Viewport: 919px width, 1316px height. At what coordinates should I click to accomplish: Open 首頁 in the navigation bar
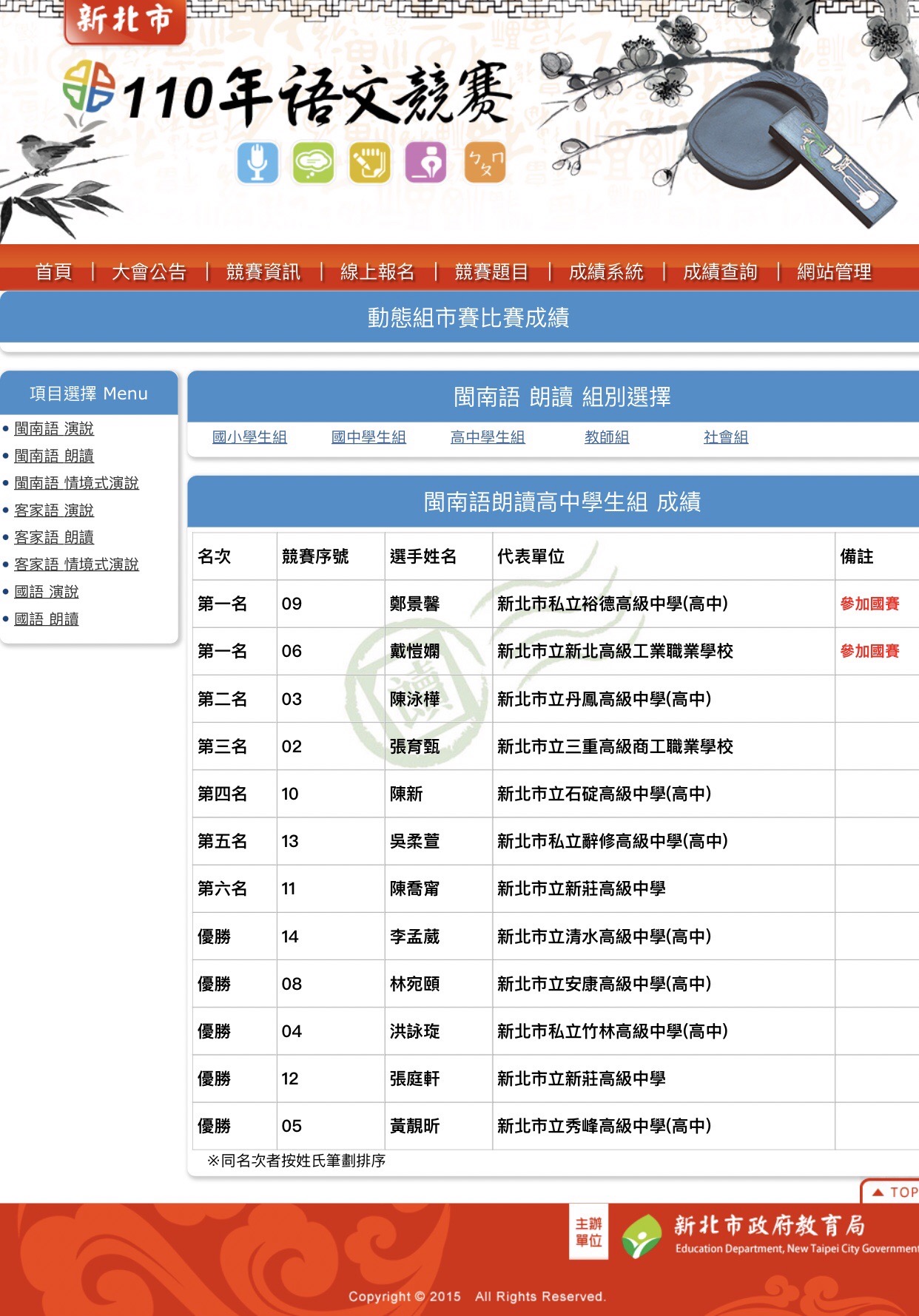[x=54, y=272]
